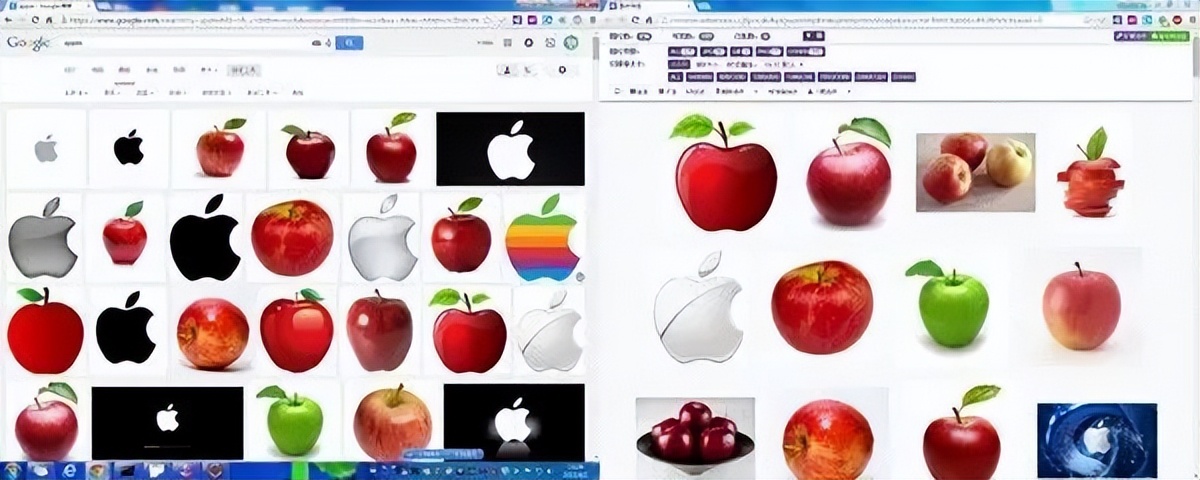Open the large black Apple logo thumbnail, second row
Viewport: 1200px width, 480px height.
pos(205,238)
